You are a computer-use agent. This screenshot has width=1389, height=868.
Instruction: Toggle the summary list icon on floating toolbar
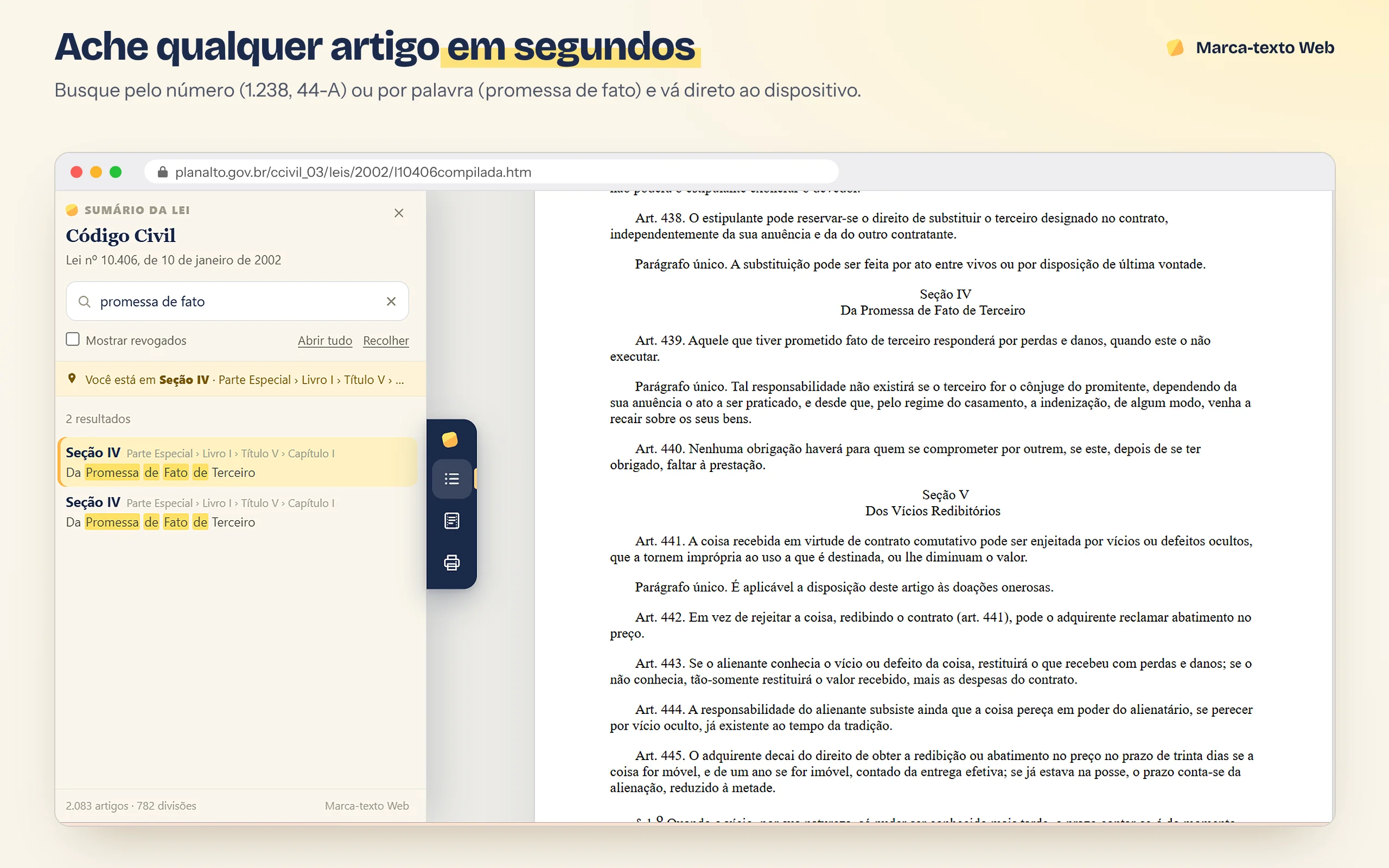(452, 478)
